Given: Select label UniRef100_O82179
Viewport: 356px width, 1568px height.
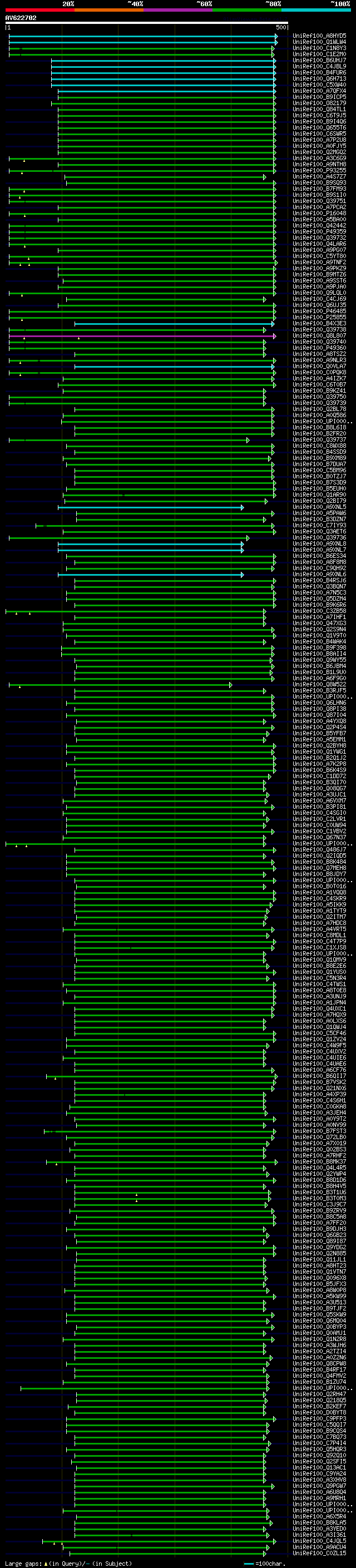Looking at the screenshot, I should pyautogui.click(x=319, y=103).
